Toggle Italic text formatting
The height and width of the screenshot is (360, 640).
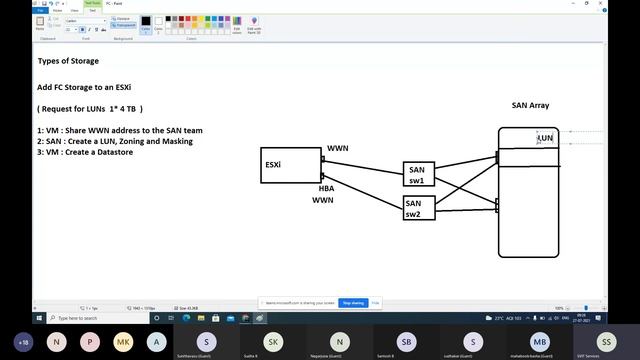(x=89, y=30)
